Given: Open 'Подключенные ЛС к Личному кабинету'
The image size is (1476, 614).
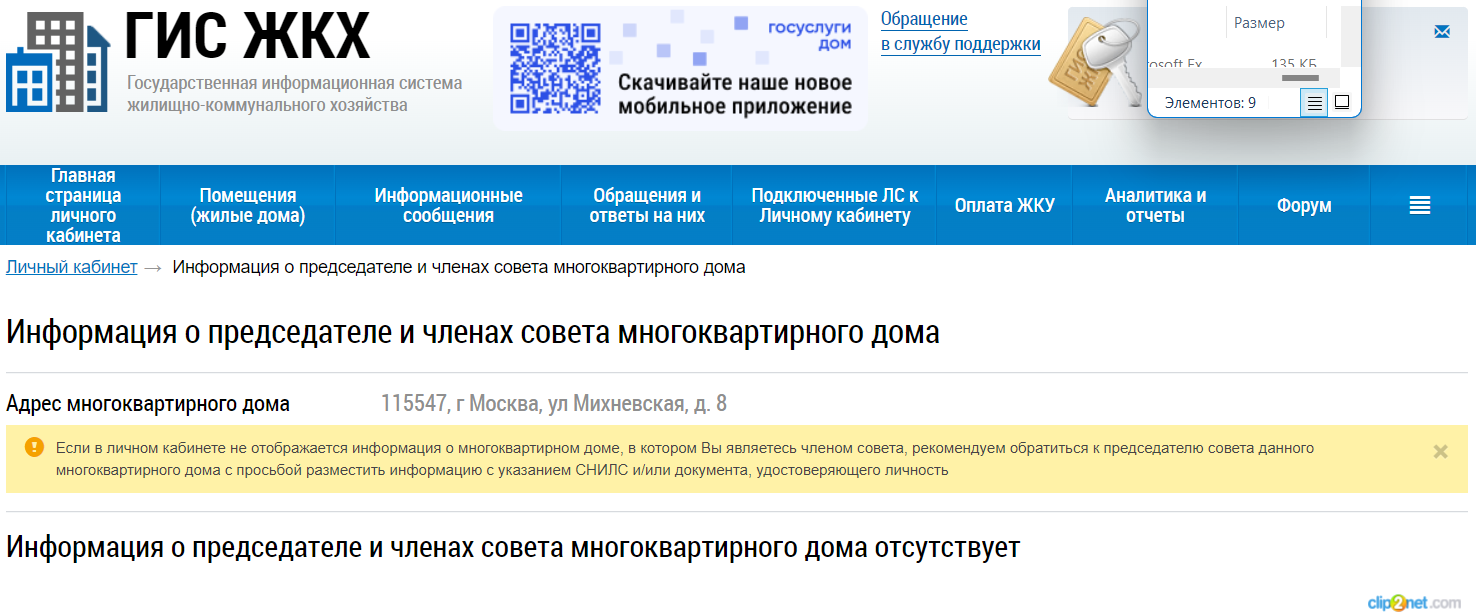Looking at the screenshot, I should (834, 205).
